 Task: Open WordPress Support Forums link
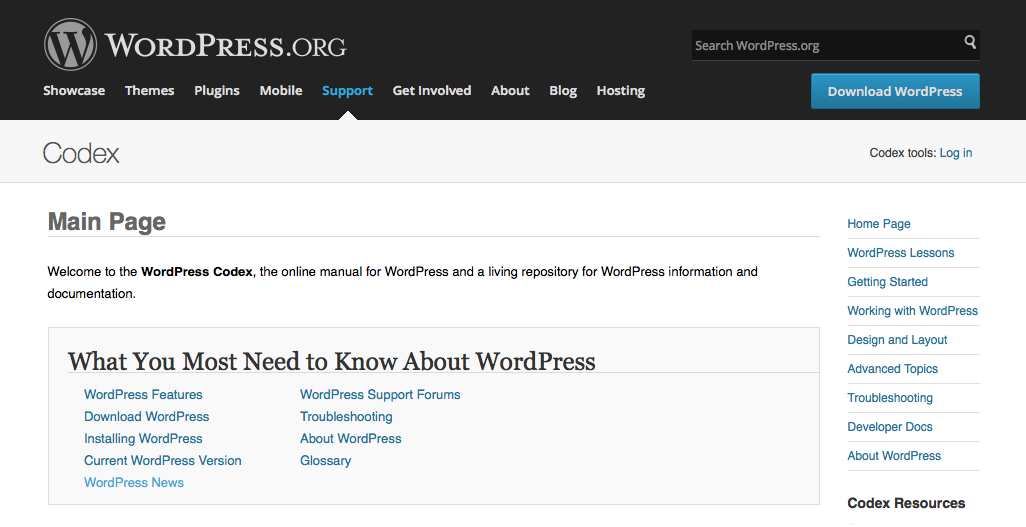[380, 395]
